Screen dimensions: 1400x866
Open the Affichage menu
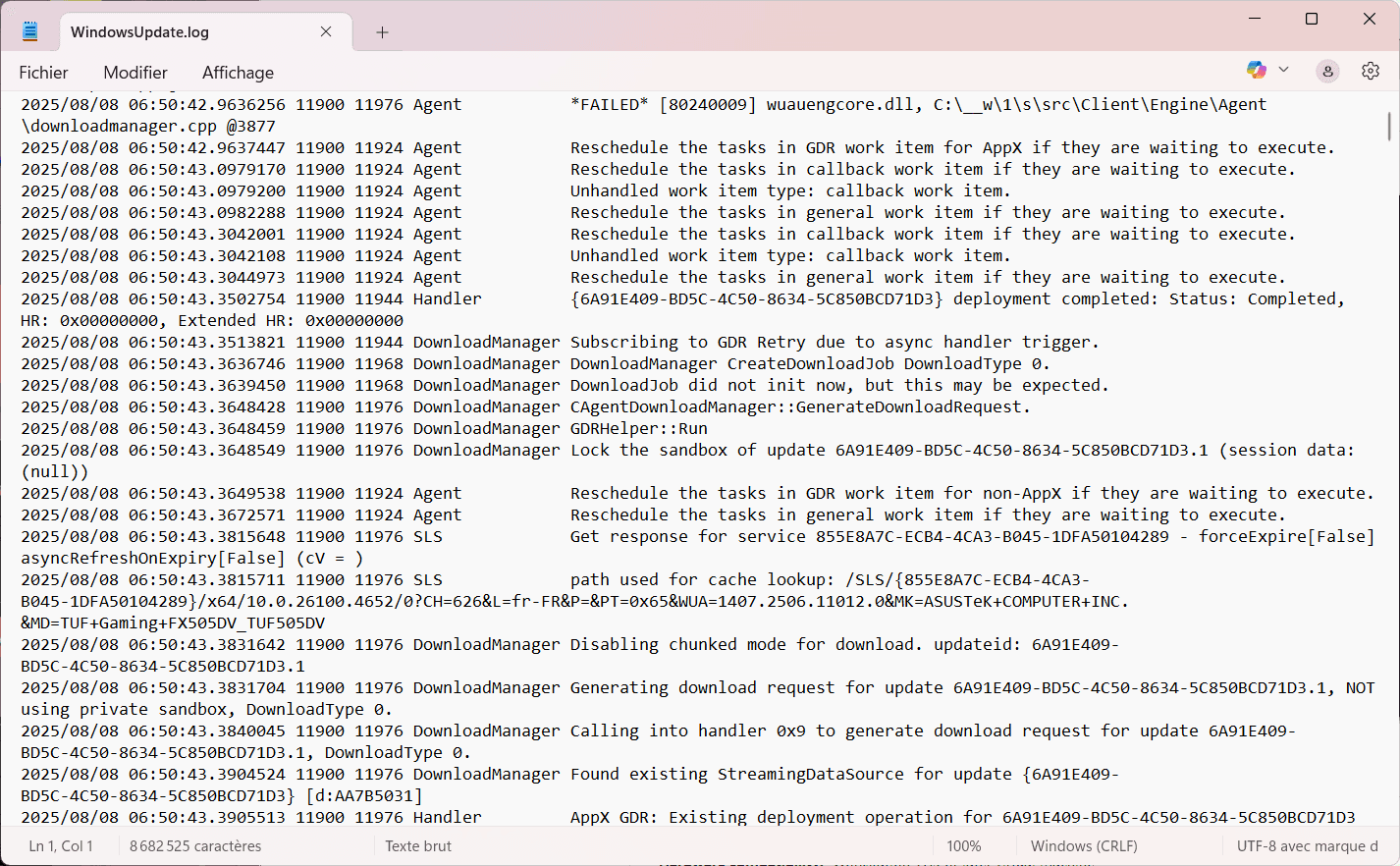[238, 73]
